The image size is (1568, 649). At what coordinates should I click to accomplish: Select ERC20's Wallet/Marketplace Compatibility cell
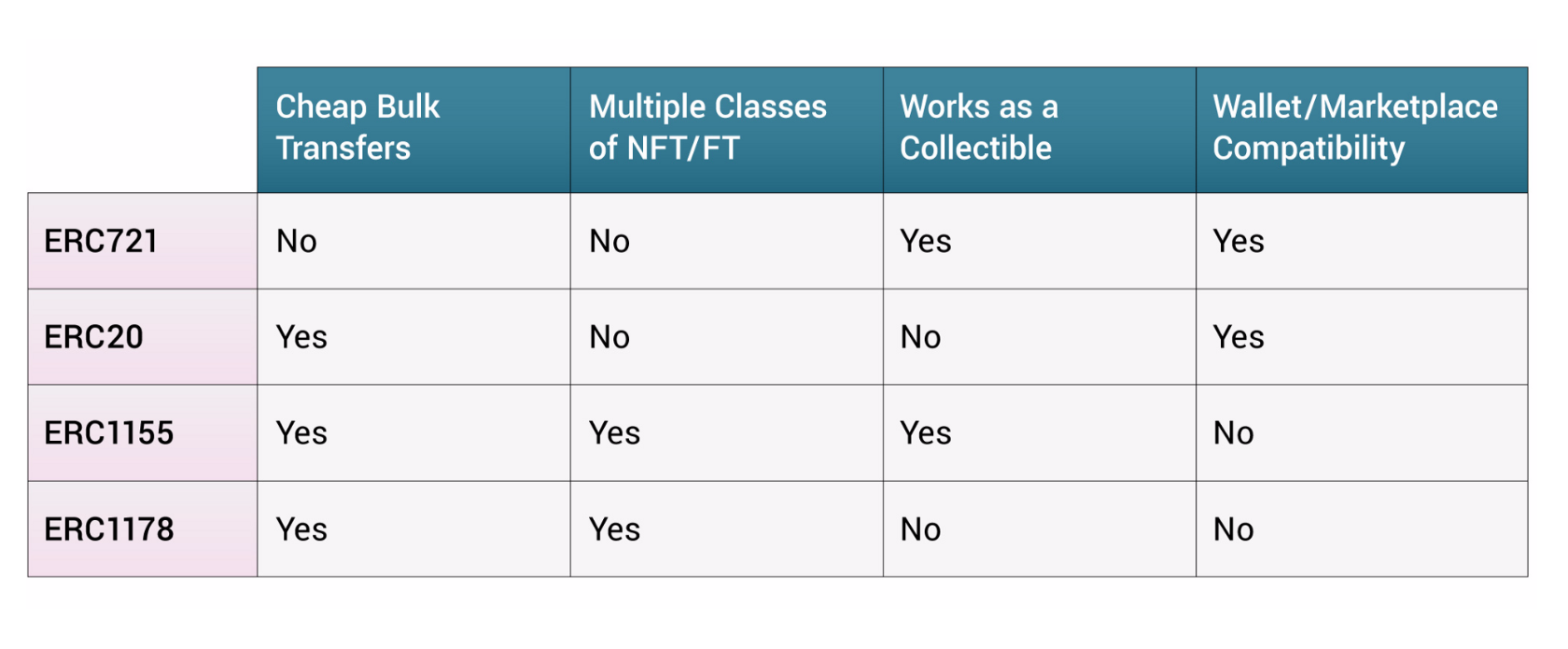click(x=1362, y=337)
